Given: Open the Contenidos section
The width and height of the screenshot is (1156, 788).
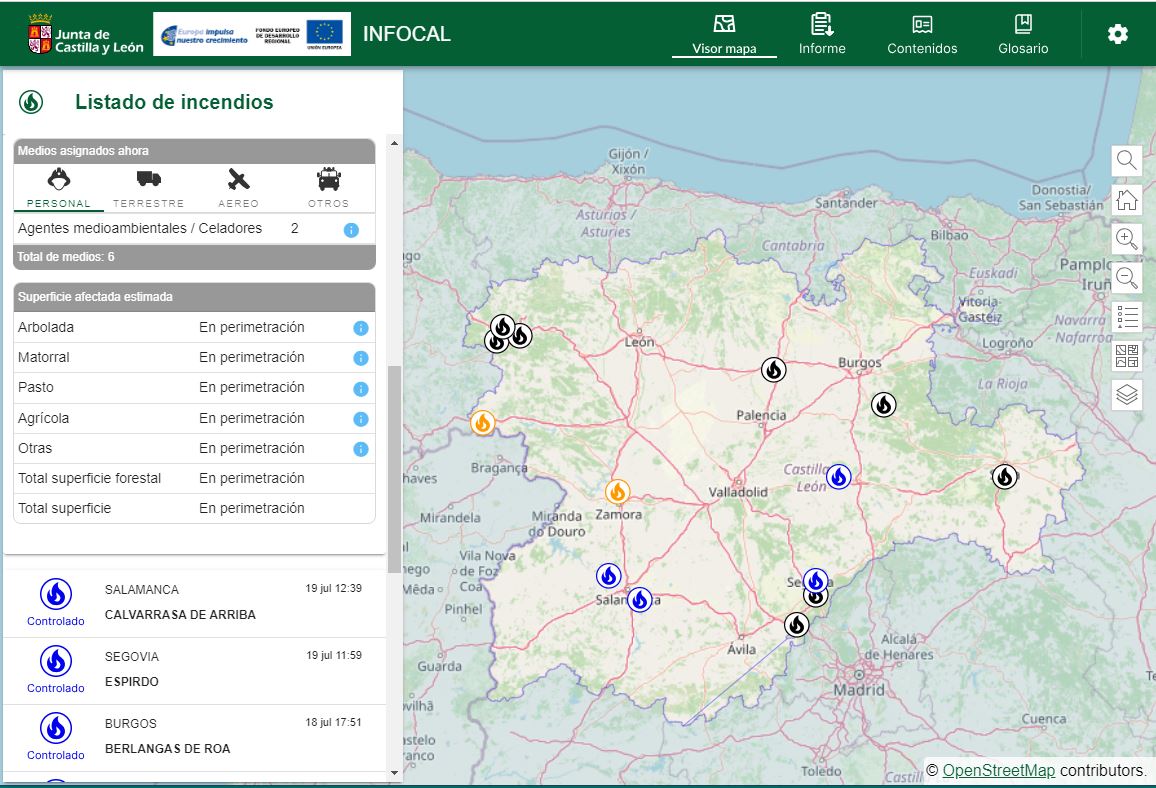Looking at the screenshot, I should (922, 35).
